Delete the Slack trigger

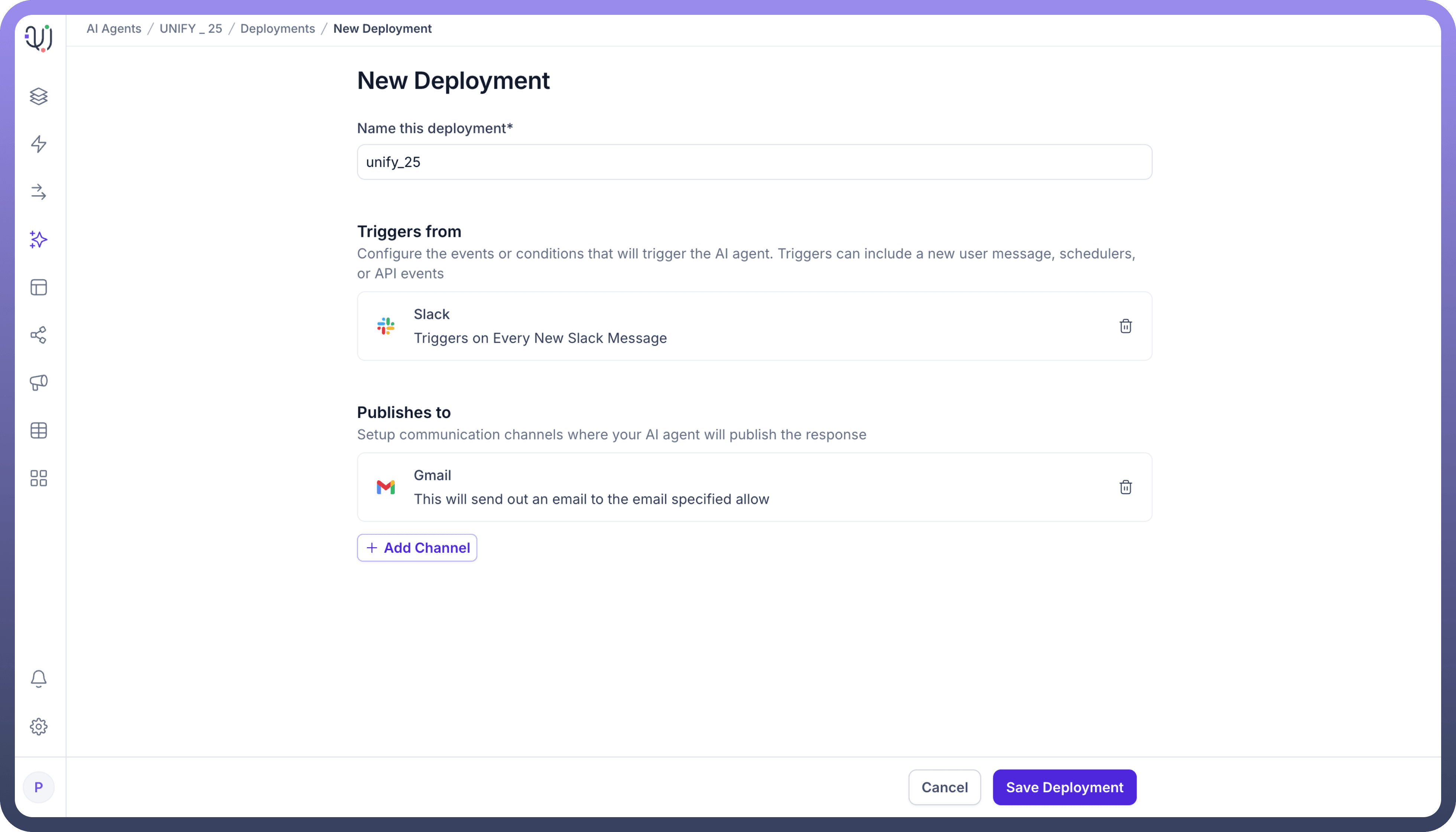point(1125,326)
